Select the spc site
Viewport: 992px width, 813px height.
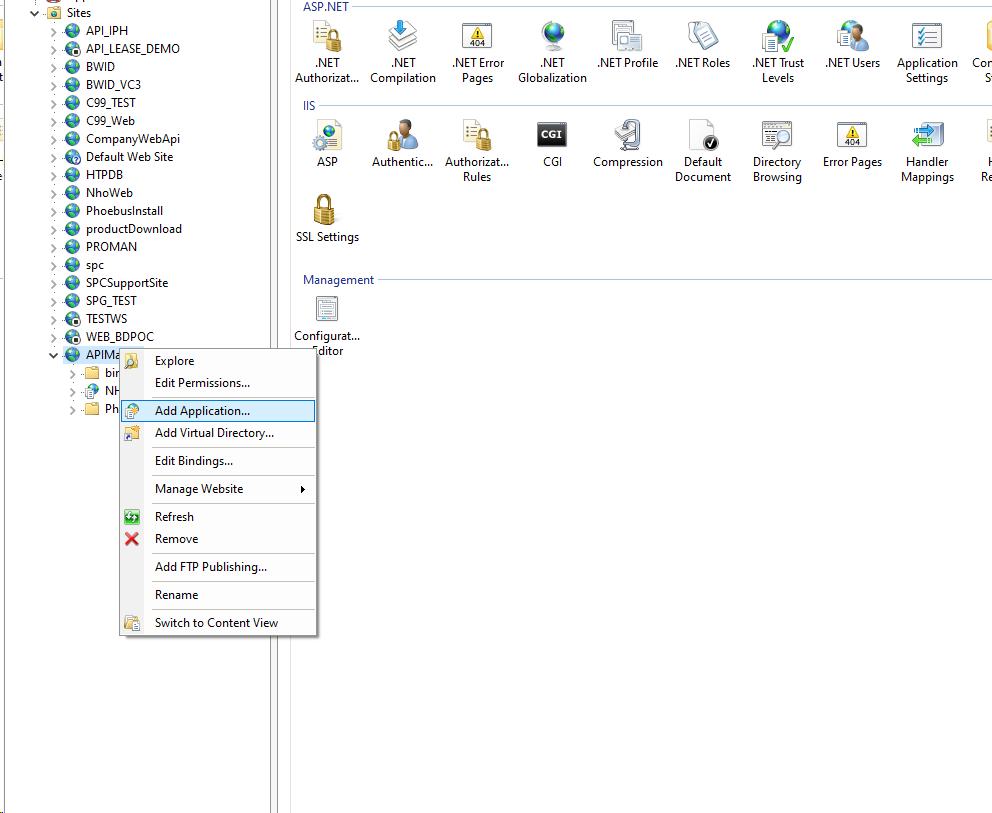[95, 265]
